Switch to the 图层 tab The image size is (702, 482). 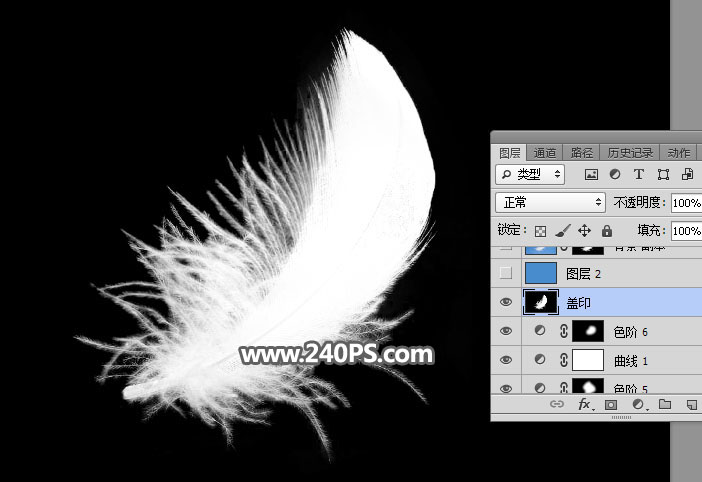point(509,153)
